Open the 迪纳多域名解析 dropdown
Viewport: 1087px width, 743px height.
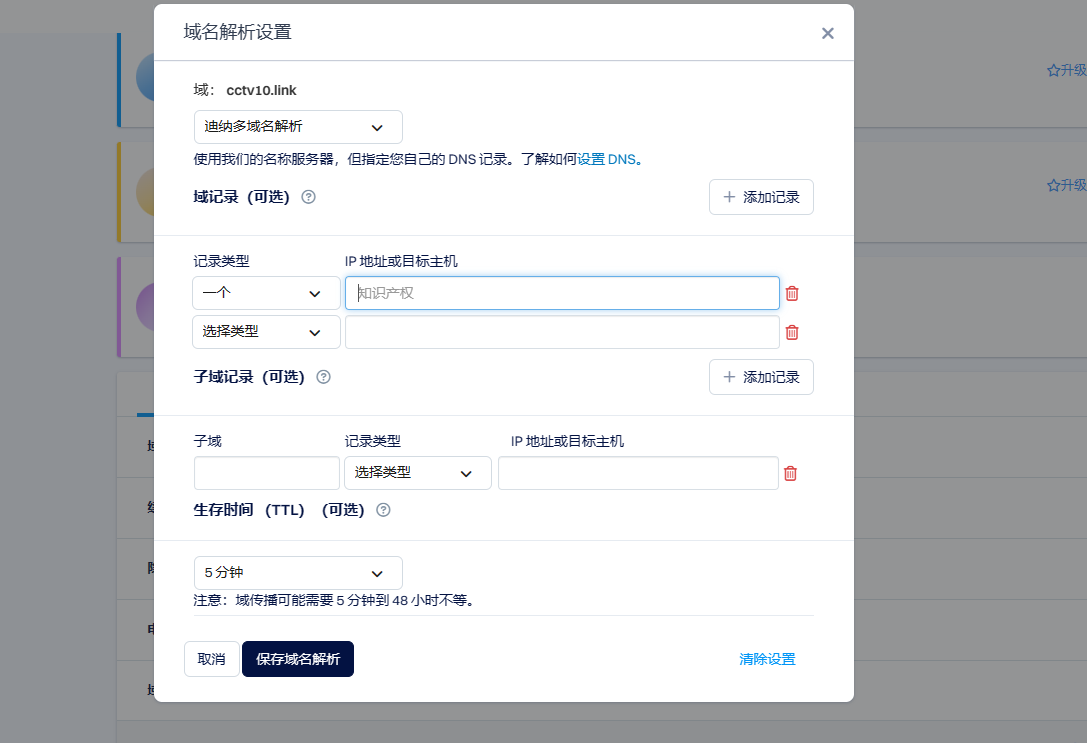[x=298, y=127]
